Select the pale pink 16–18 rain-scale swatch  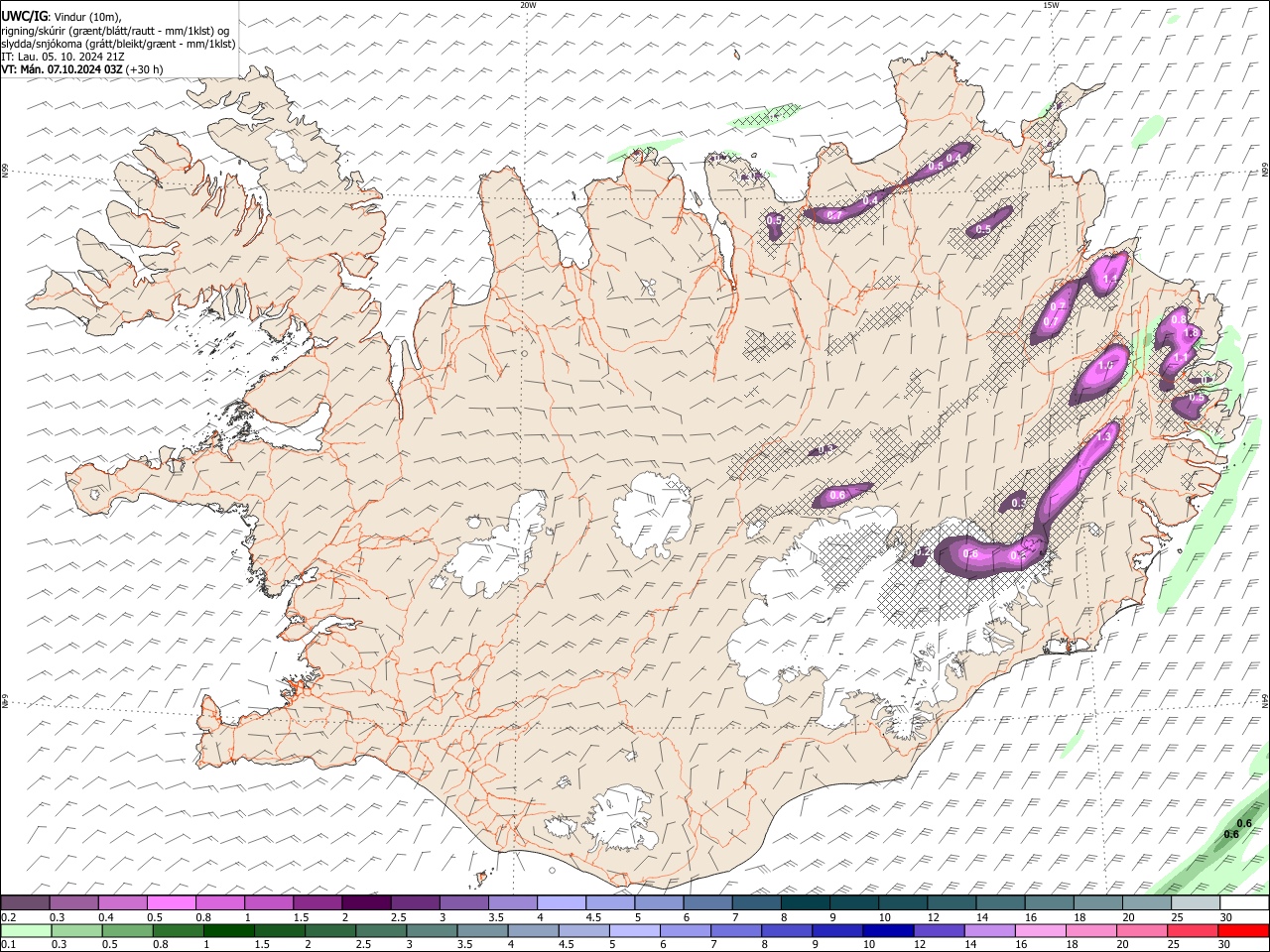tap(1040, 930)
